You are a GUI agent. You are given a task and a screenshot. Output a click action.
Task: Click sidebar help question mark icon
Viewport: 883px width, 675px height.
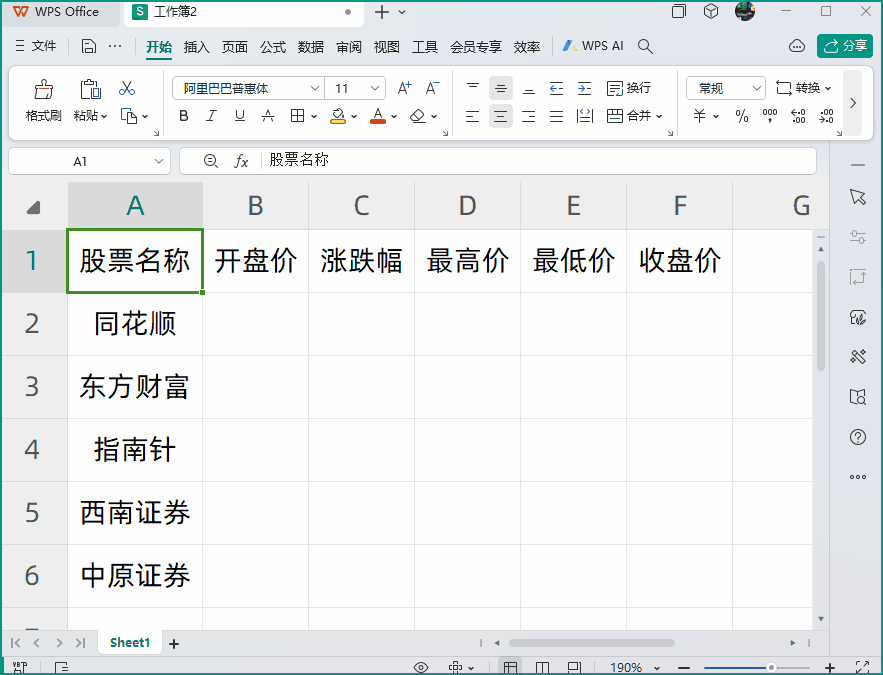pos(858,437)
